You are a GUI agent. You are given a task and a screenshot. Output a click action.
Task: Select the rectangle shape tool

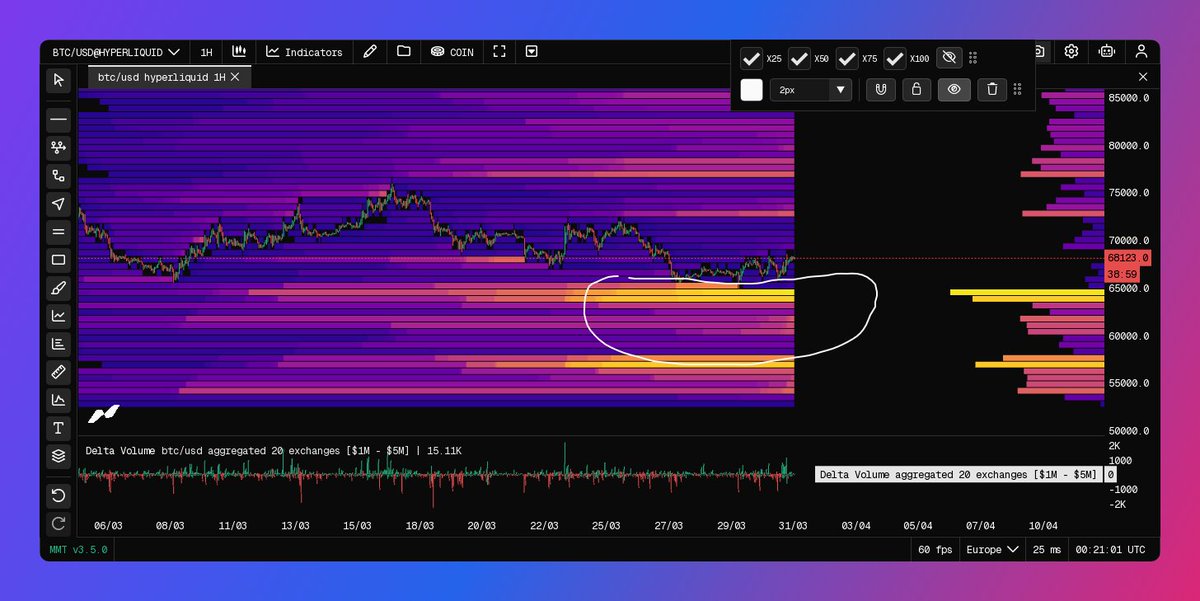pyautogui.click(x=58, y=260)
